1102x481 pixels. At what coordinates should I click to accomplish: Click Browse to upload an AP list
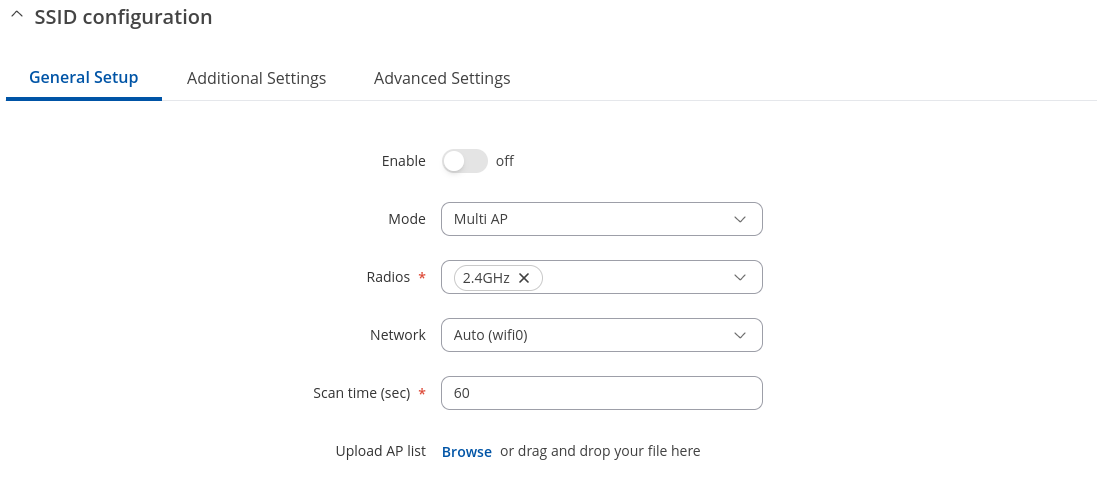(x=467, y=452)
